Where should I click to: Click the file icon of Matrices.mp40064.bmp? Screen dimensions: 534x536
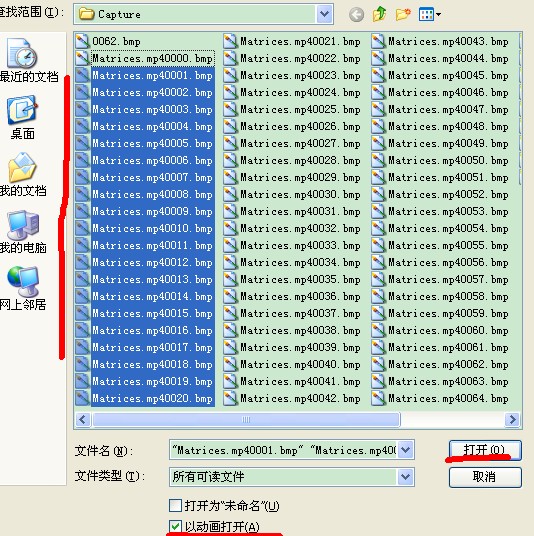coord(378,398)
